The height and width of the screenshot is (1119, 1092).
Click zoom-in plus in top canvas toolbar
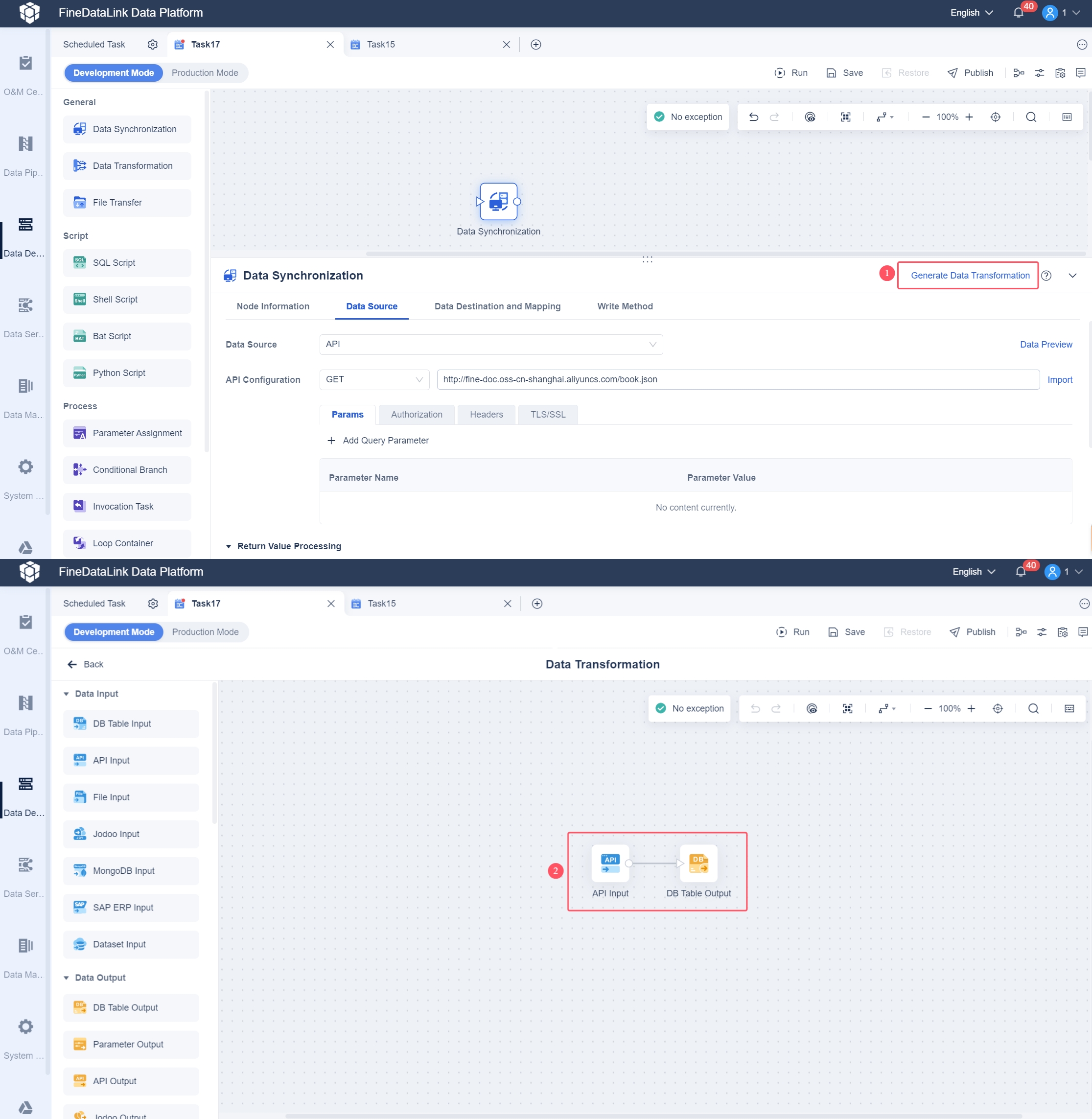[969, 117]
